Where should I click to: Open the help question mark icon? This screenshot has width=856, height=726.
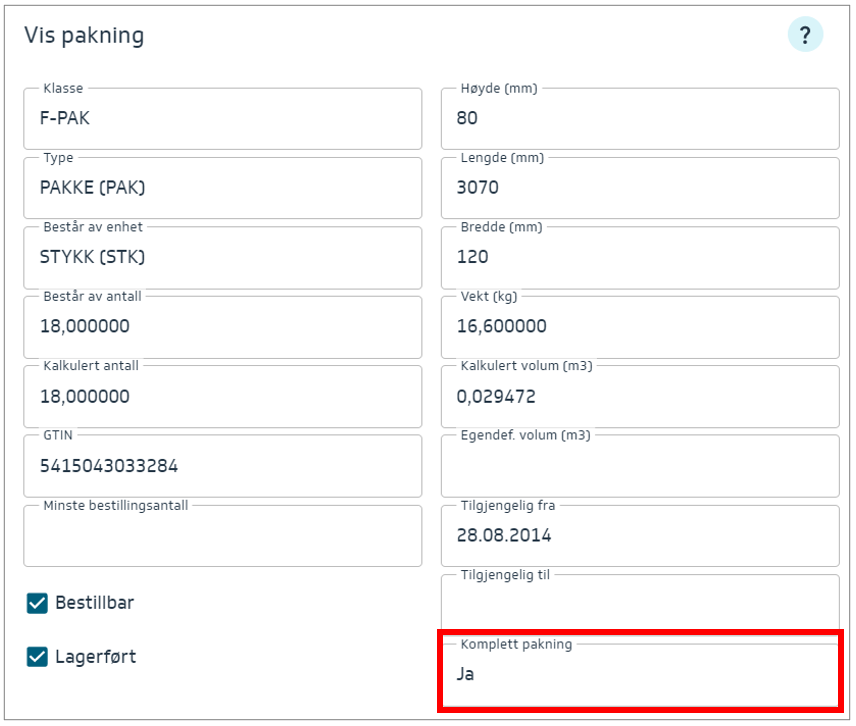[x=804, y=36]
